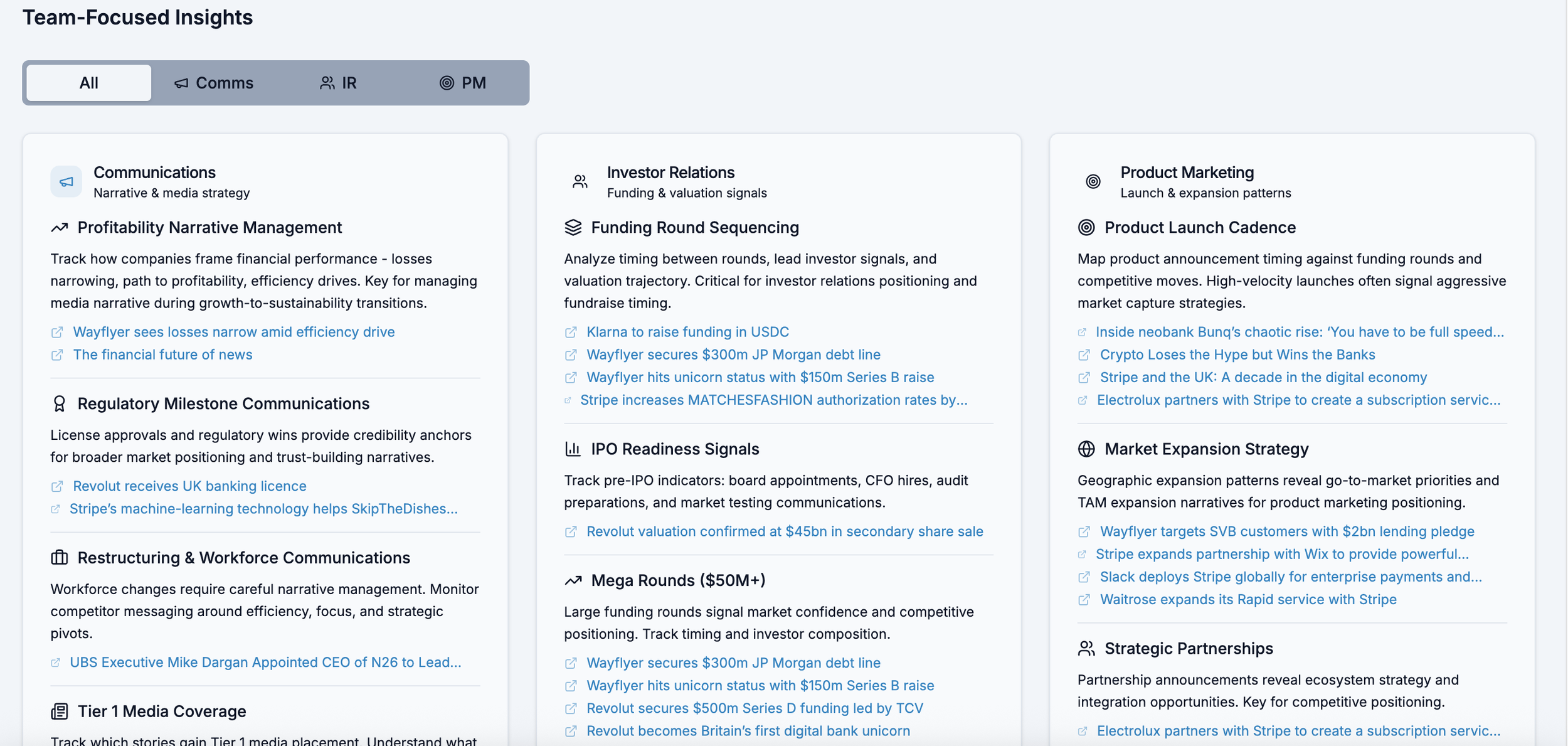Open 'Waitrose expands its Rapid service' link
The image size is (1568, 746).
click(1248, 599)
